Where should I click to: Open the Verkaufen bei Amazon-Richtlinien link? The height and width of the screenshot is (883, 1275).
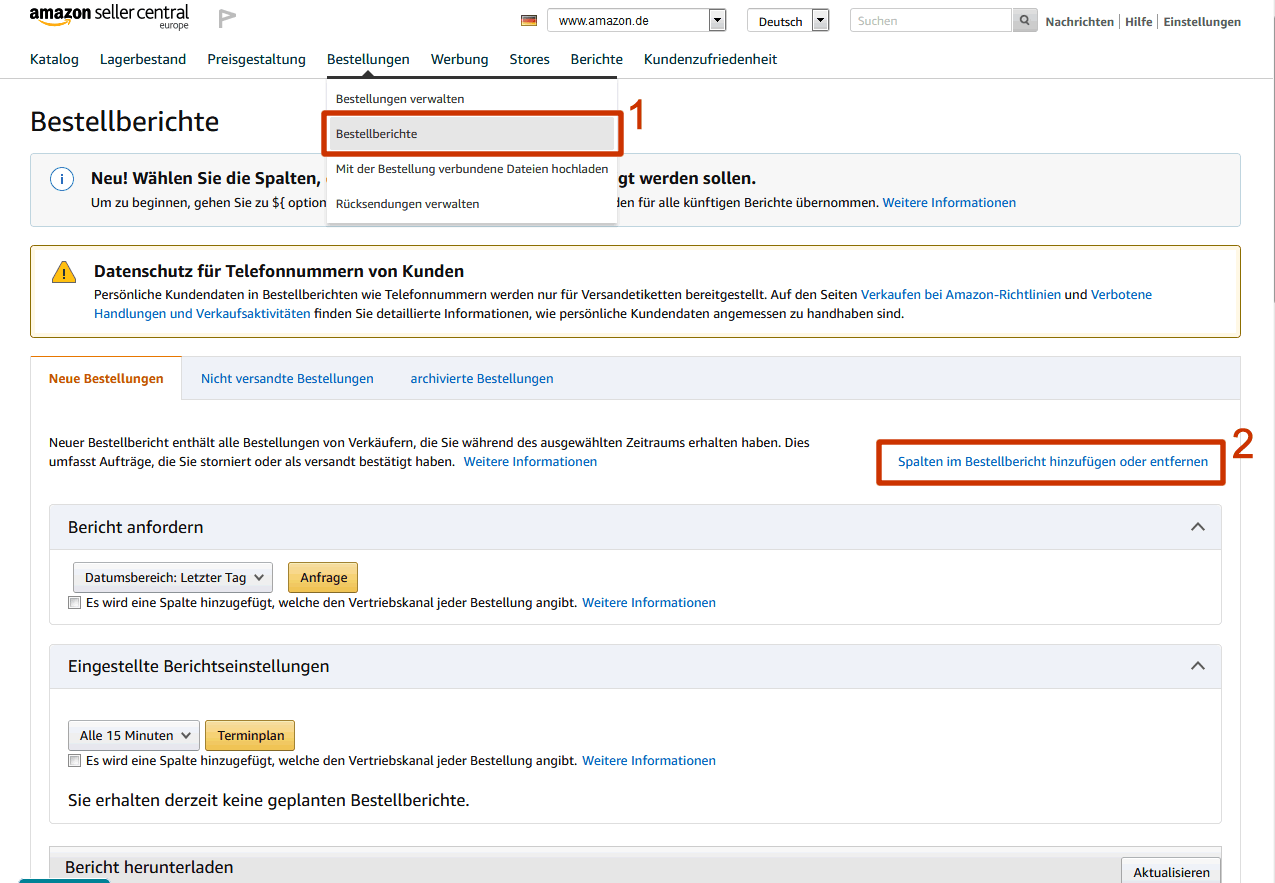(961, 295)
